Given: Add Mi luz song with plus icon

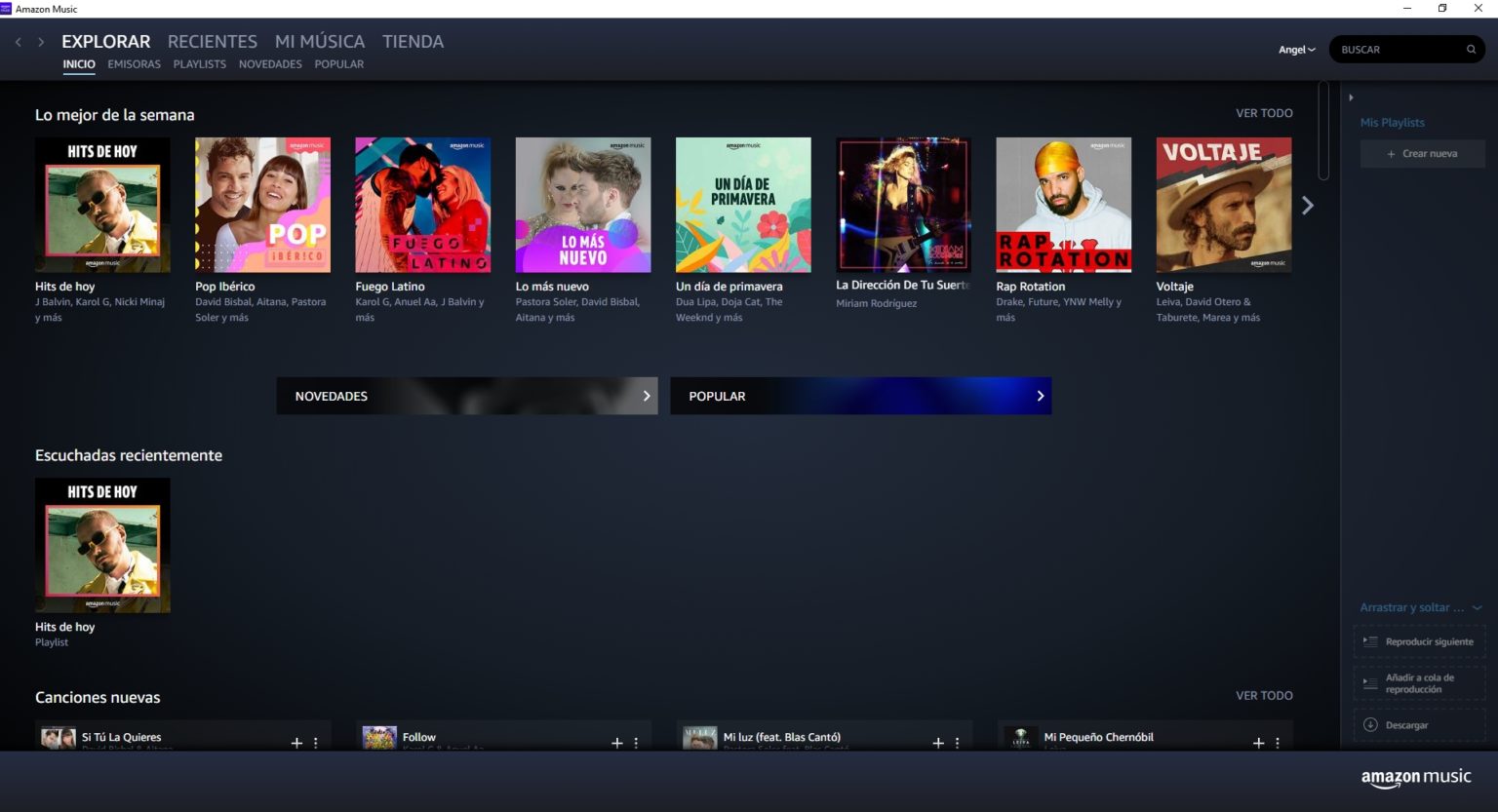Looking at the screenshot, I should coord(938,743).
